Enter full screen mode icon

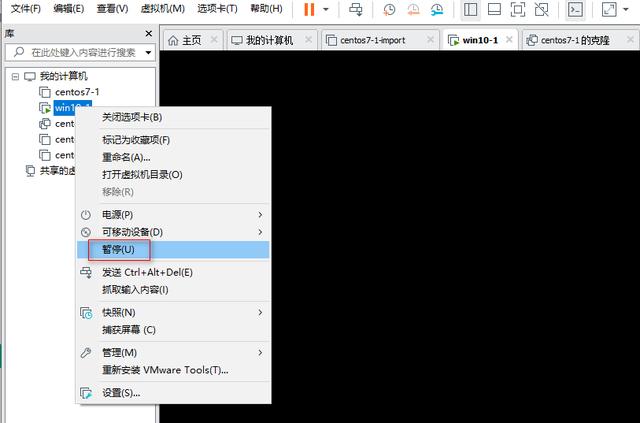pos(518,9)
